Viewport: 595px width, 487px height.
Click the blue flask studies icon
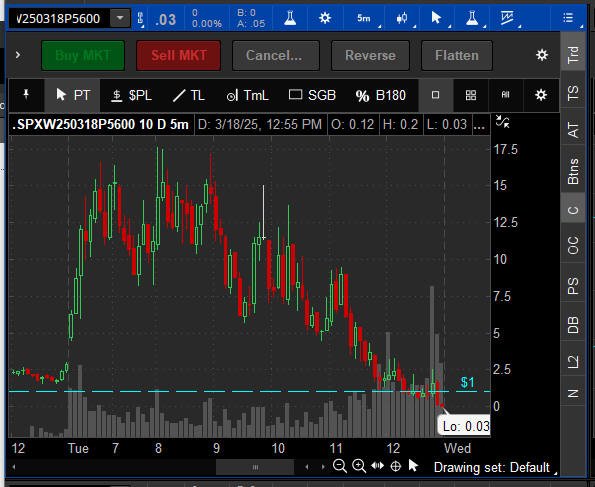(290, 18)
